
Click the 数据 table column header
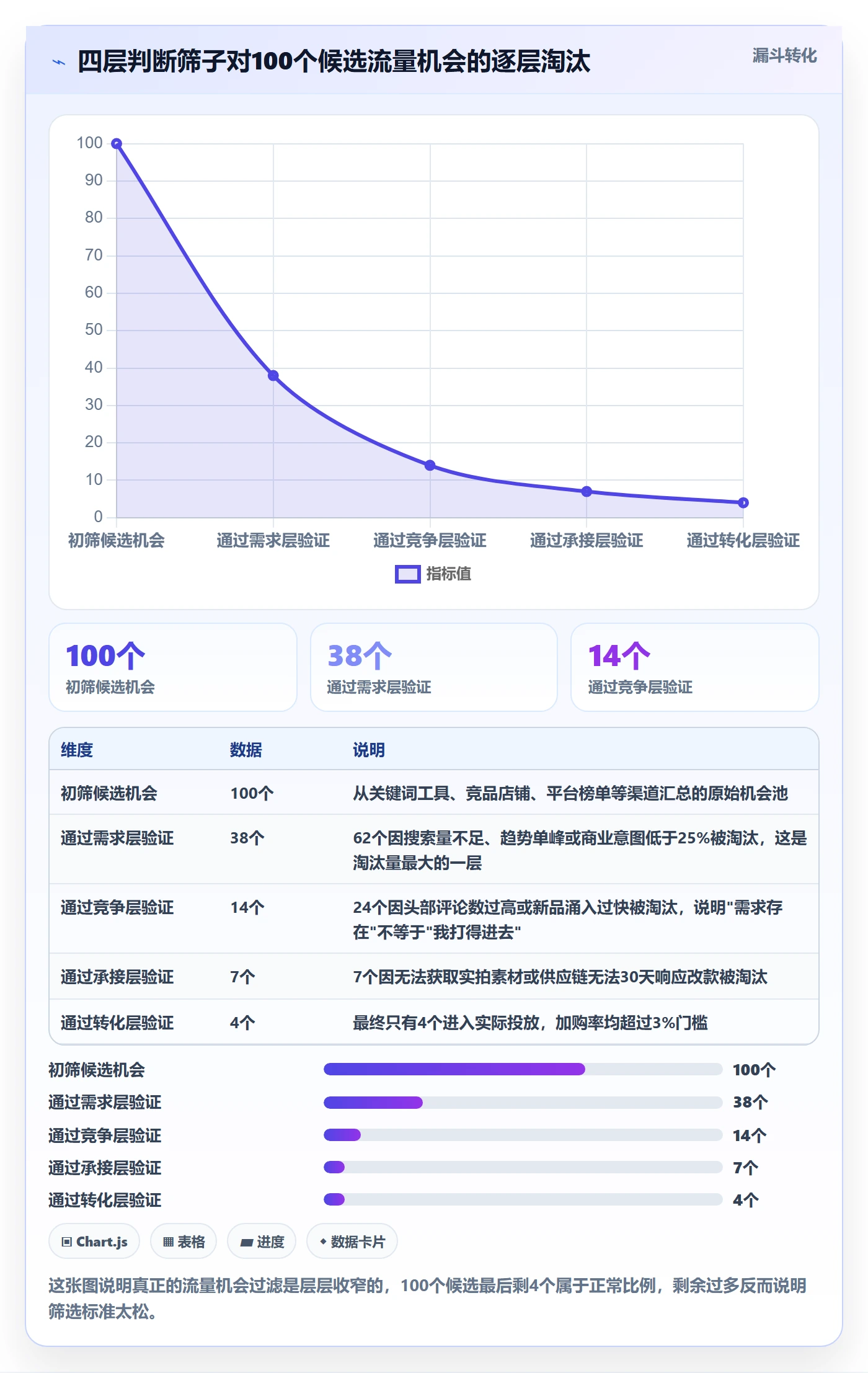click(x=246, y=750)
